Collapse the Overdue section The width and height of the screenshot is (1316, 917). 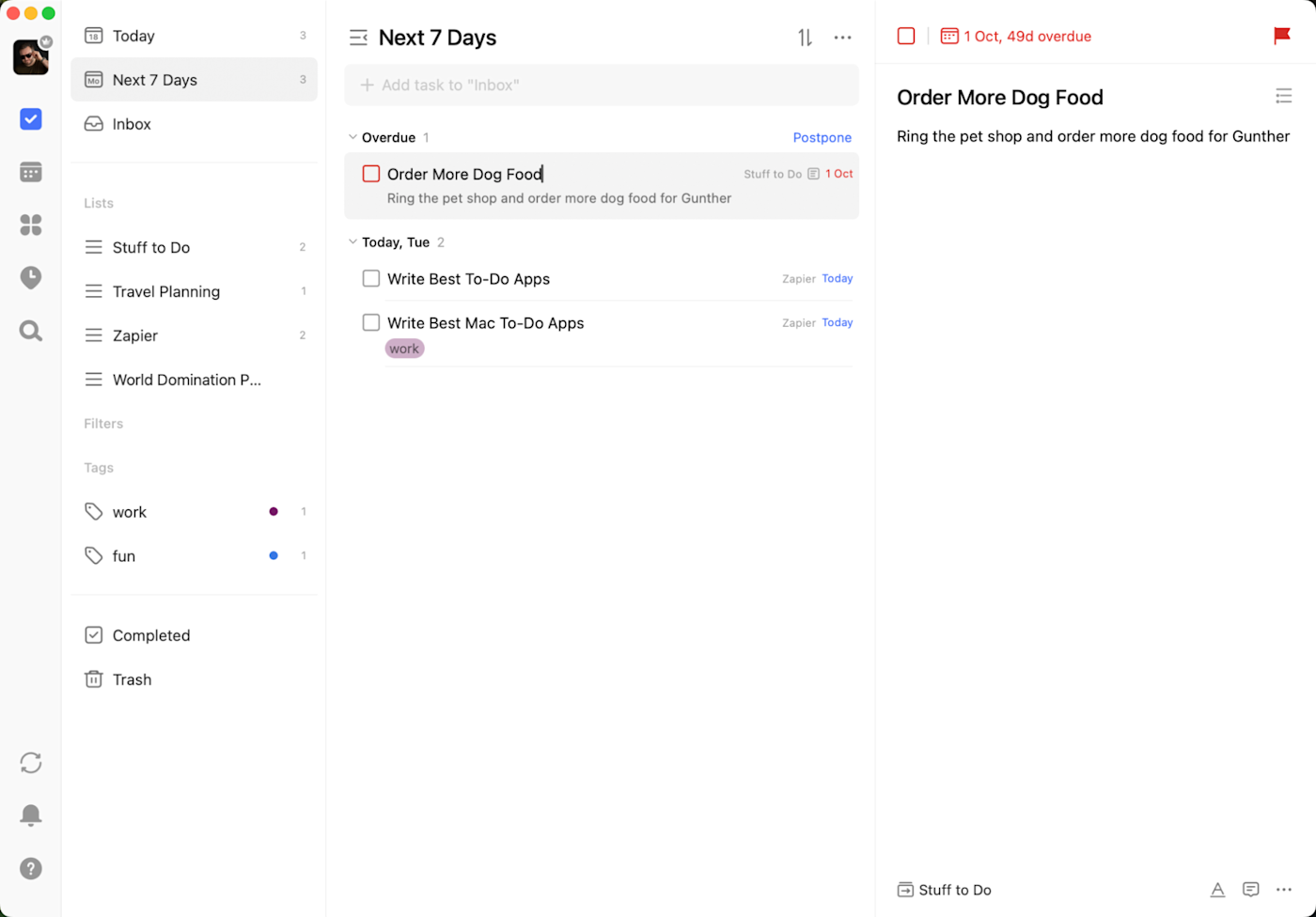pos(352,137)
